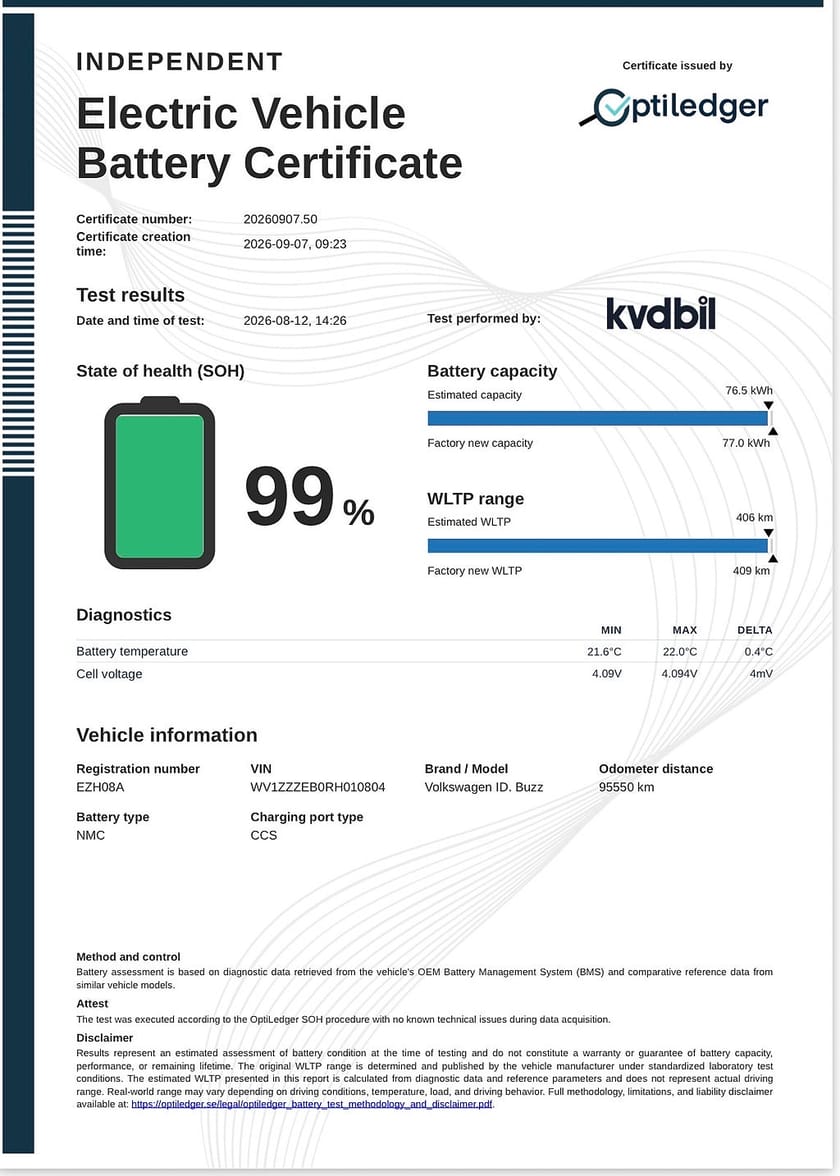Click the Test performed by label
This screenshot has height=1176, width=840.
(x=484, y=319)
